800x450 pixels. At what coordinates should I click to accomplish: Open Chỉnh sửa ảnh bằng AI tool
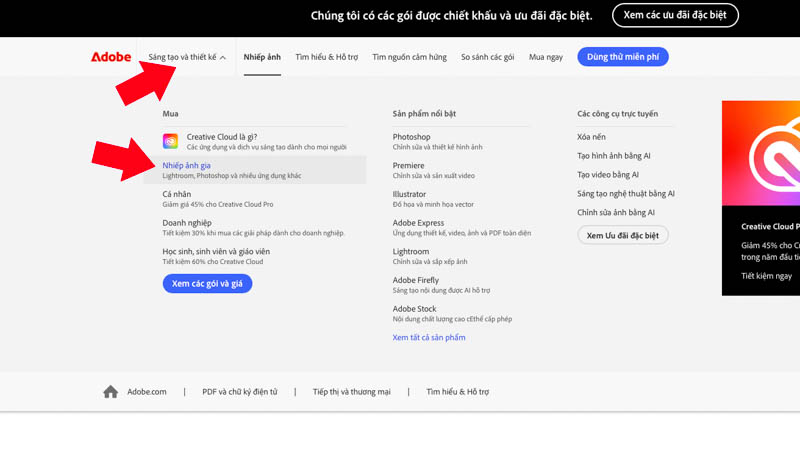pos(616,212)
